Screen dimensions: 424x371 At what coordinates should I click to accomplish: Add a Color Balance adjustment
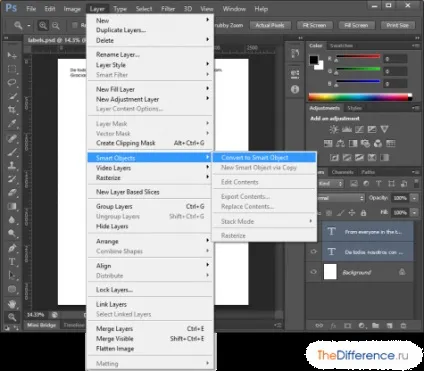coord(340,144)
